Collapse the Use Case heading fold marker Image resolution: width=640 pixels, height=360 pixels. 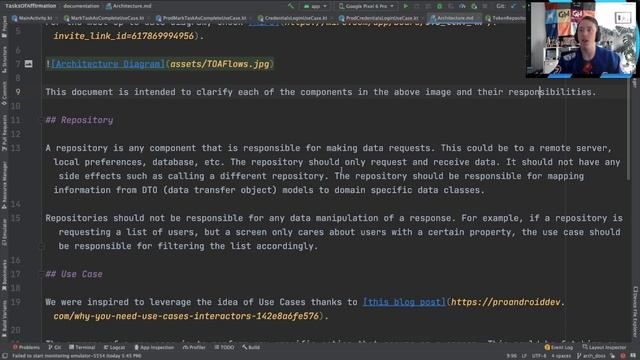tap(42, 274)
